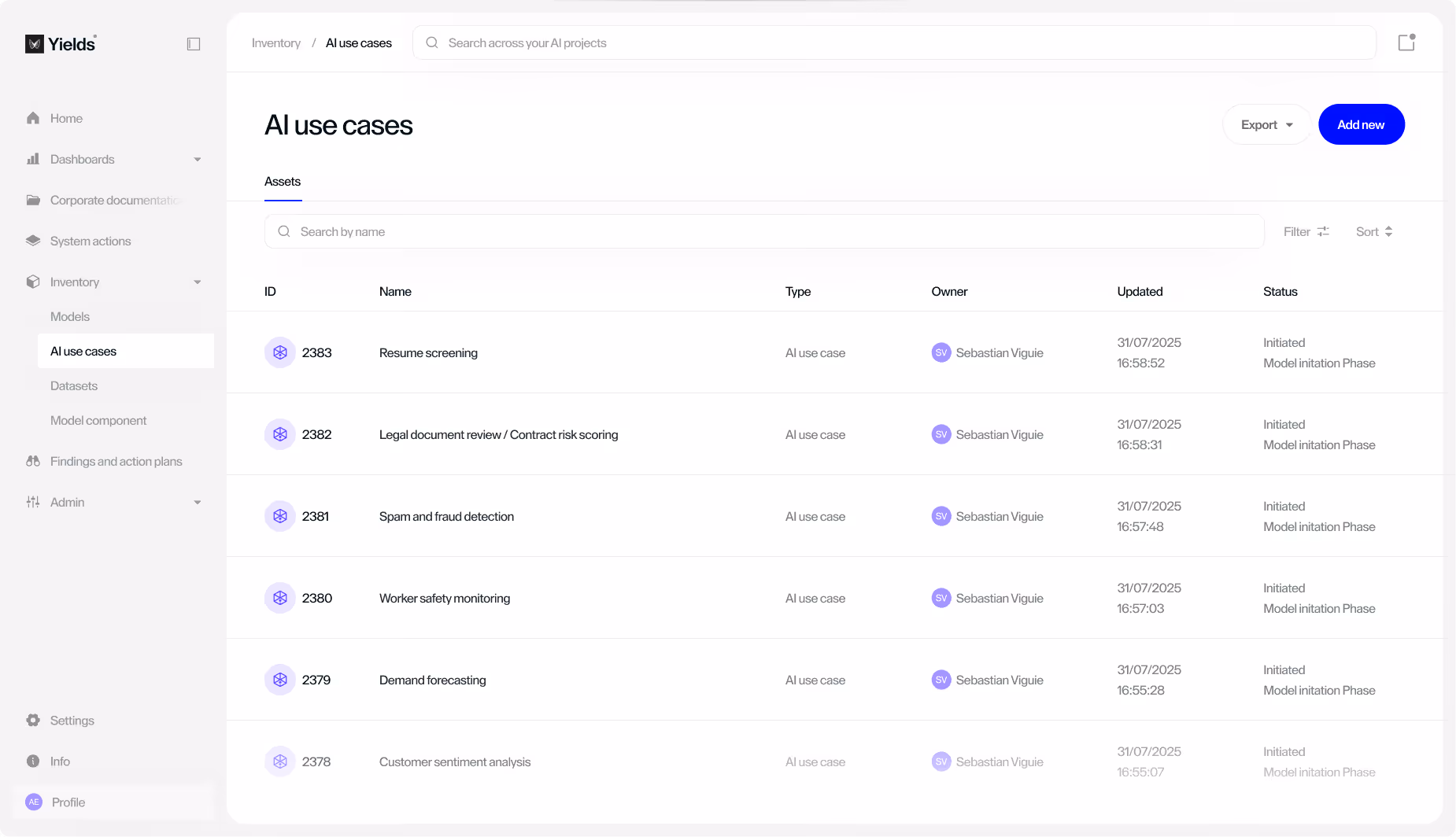The height and width of the screenshot is (837, 1456).
Task: Click the Status column header
Action: [x=1280, y=291]
